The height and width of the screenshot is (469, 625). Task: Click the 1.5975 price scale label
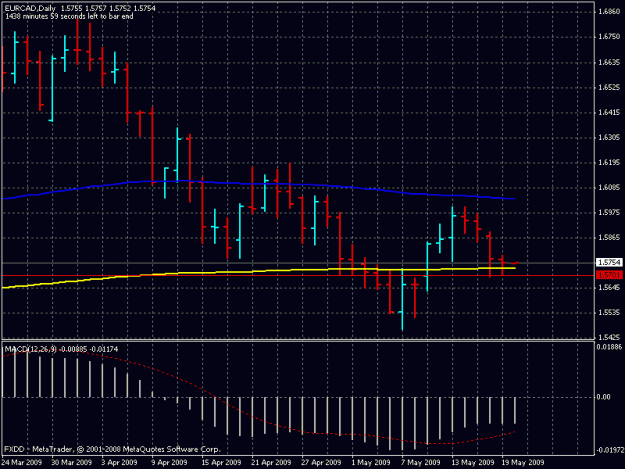click(609, 212)
